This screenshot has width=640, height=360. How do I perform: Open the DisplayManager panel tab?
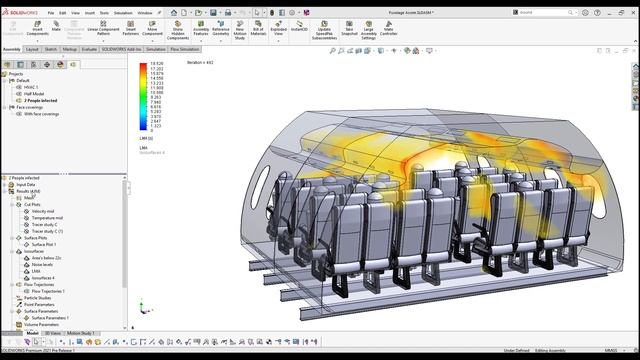click(x=60, y=64)
